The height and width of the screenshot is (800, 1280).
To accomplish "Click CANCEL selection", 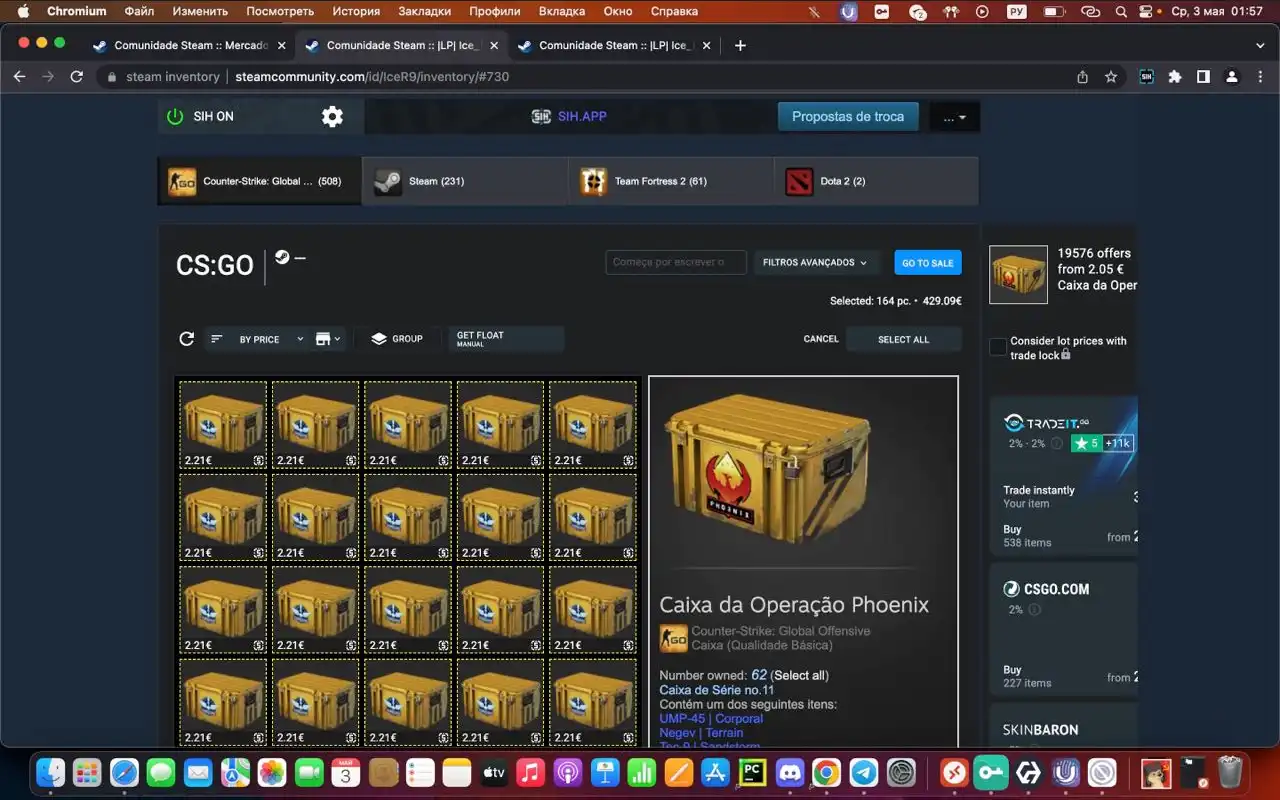I will [821, 339].
